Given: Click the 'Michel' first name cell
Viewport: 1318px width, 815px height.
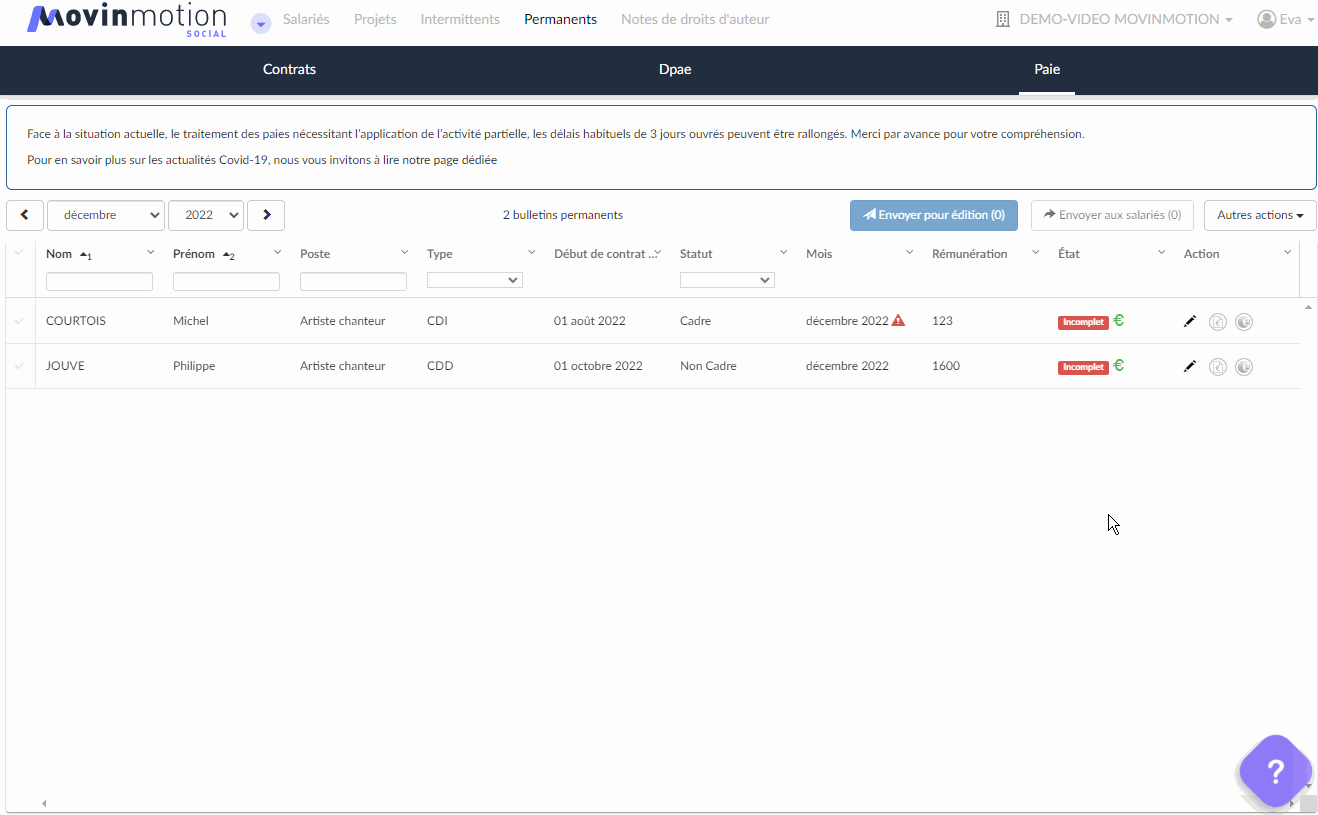Looking at the screenshot, I should tap(191, 321).
